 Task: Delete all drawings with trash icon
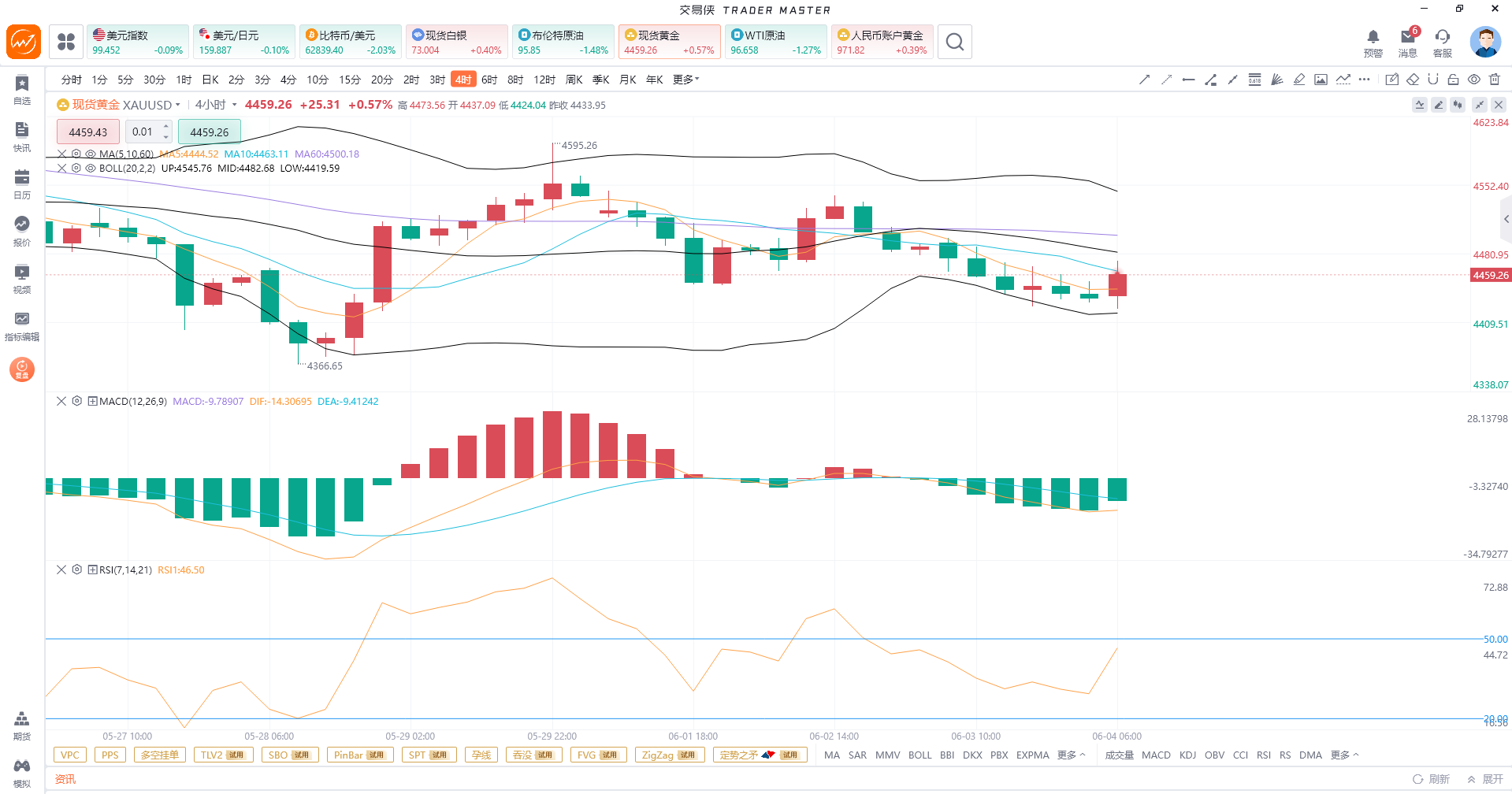pyautogui.click(x=1495, y=80)
